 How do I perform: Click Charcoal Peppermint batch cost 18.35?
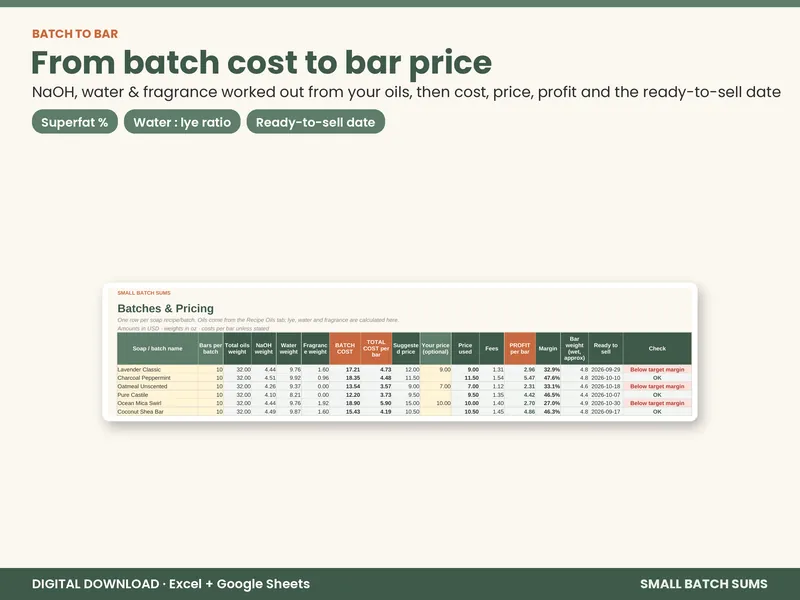345,378
